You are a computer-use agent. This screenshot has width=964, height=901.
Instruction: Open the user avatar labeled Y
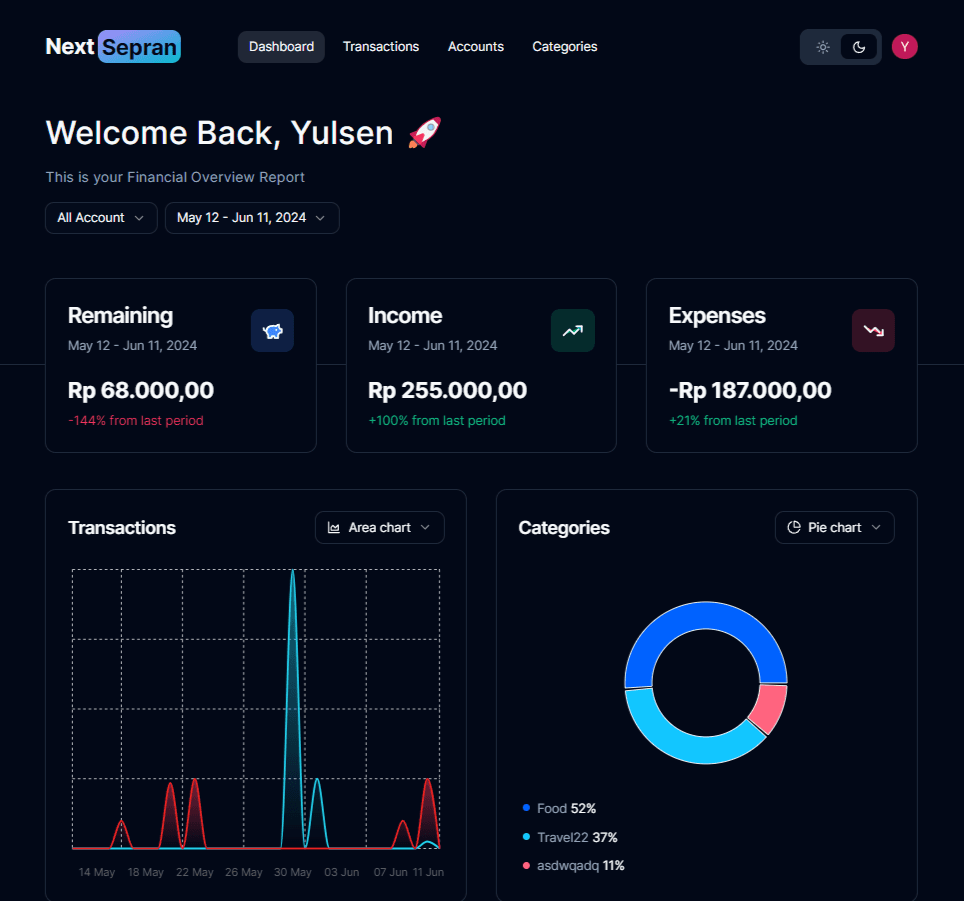coord(904,47)
